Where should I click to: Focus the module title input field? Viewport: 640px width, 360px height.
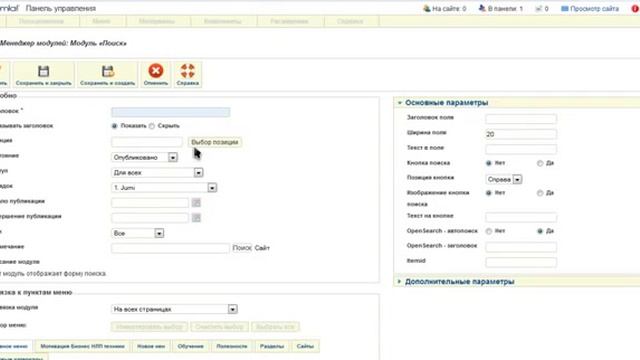pyautogui.click(x=171, y=112)
